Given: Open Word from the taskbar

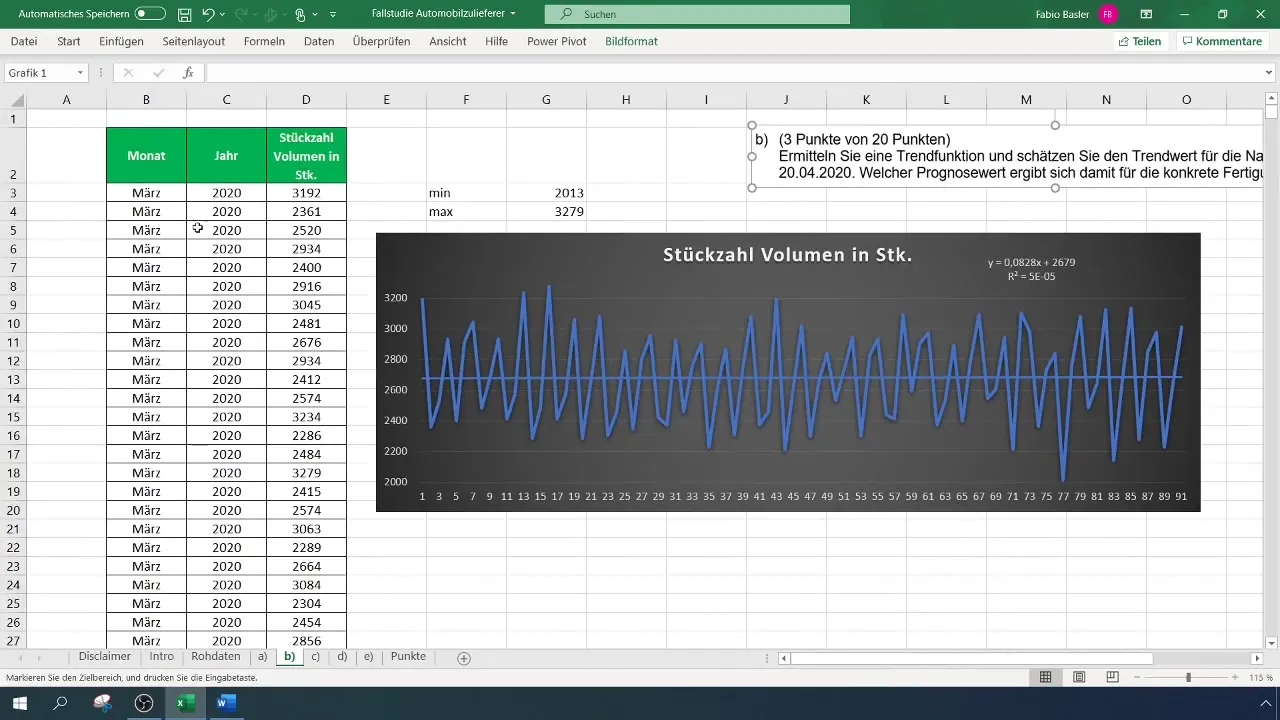Looking at the screenshot, I should click(x=226, y=703).
